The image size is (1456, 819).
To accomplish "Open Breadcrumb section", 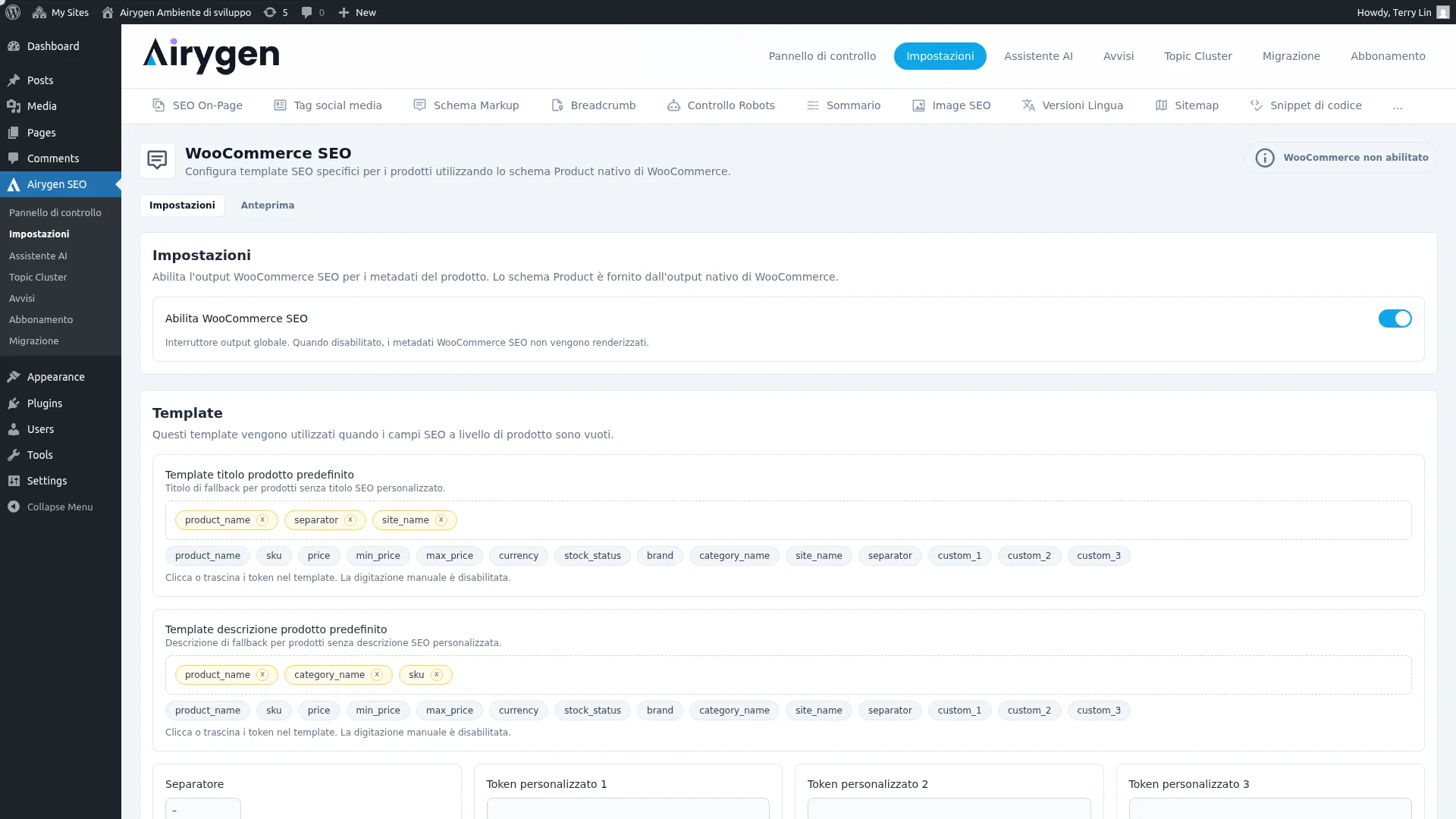I will coord(594,105).
